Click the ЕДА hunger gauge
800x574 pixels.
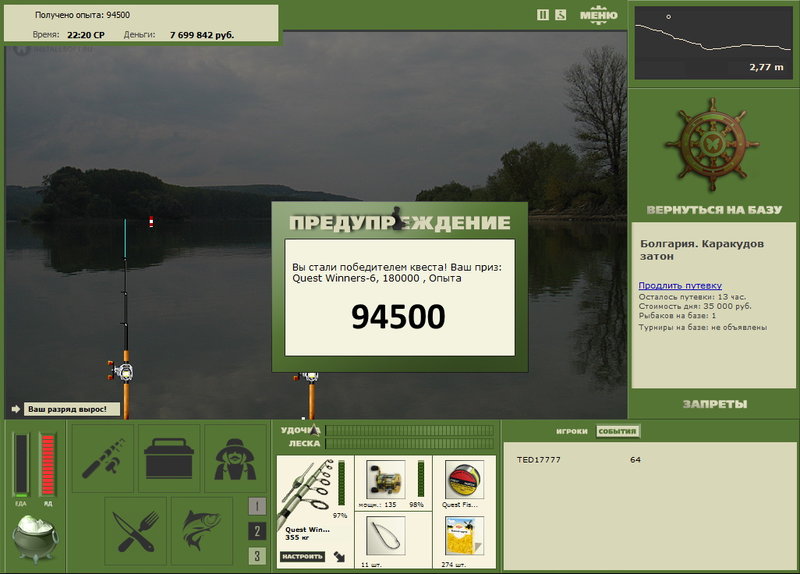21,465
